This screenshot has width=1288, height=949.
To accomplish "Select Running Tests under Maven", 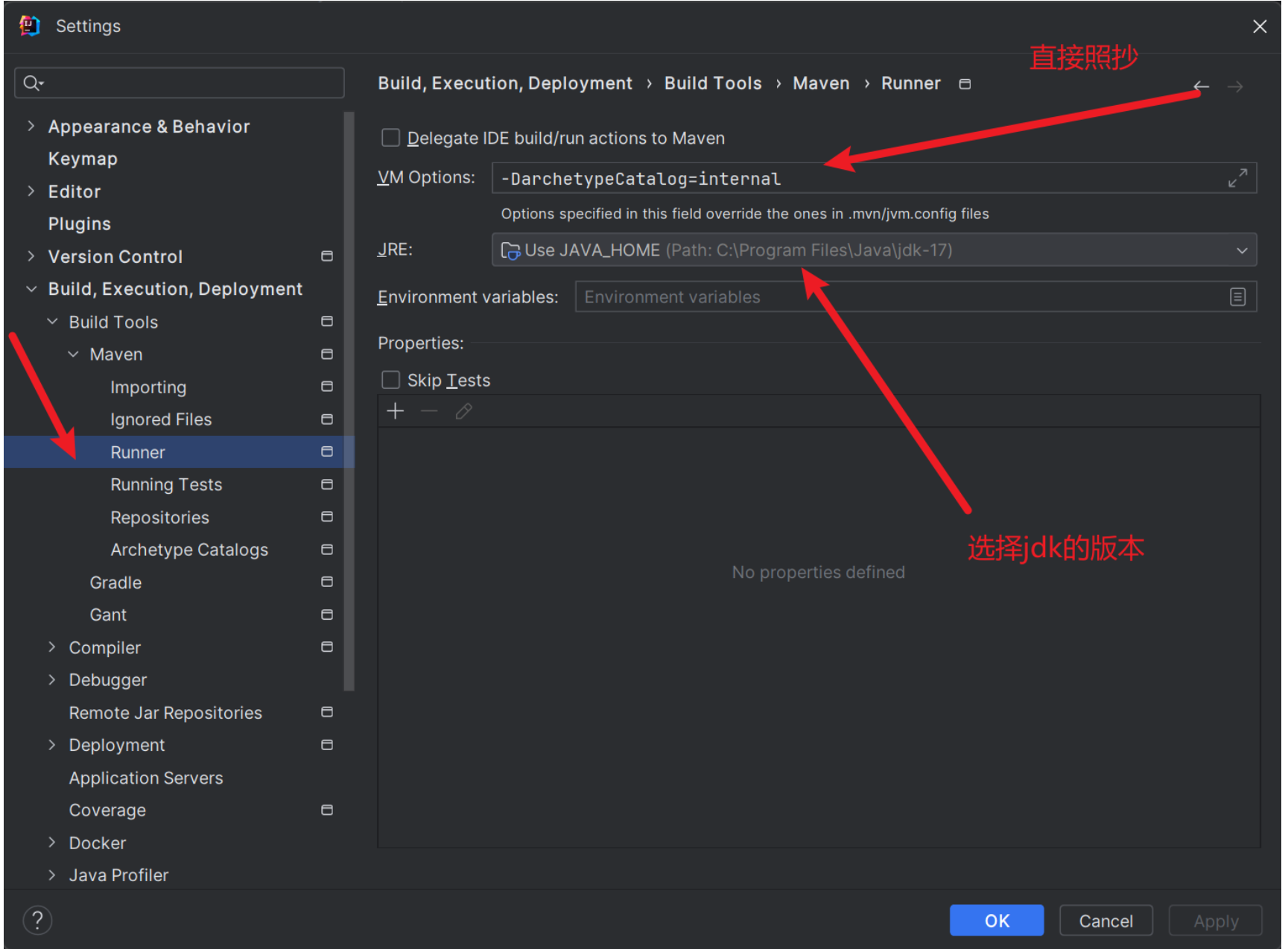I will (x=166, y=485).
